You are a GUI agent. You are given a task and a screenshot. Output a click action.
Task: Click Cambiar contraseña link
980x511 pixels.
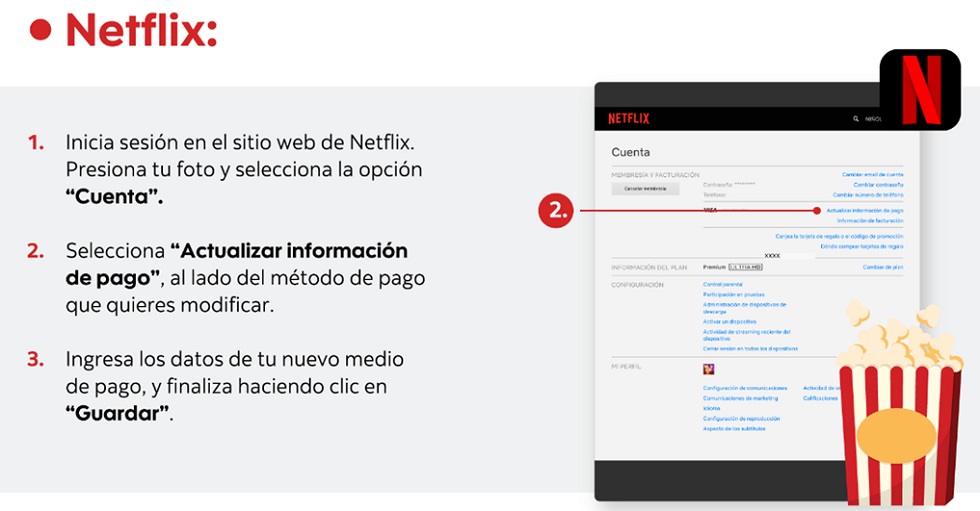point(878,185)
